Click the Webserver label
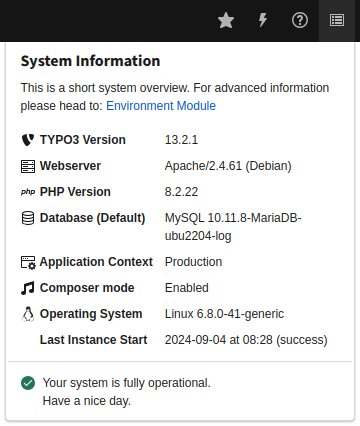The height and width of the screenshot is (426, 360). point(70,166)
